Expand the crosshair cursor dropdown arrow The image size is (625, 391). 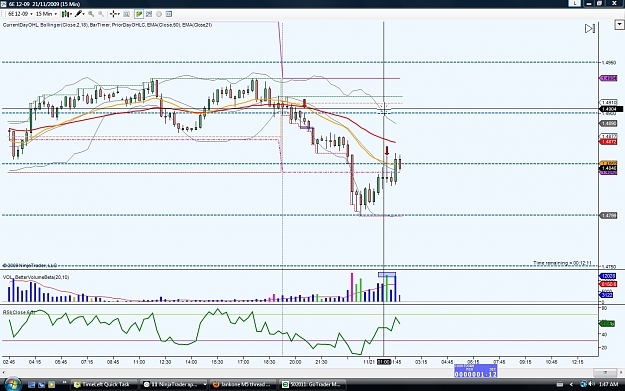[119, 14]
